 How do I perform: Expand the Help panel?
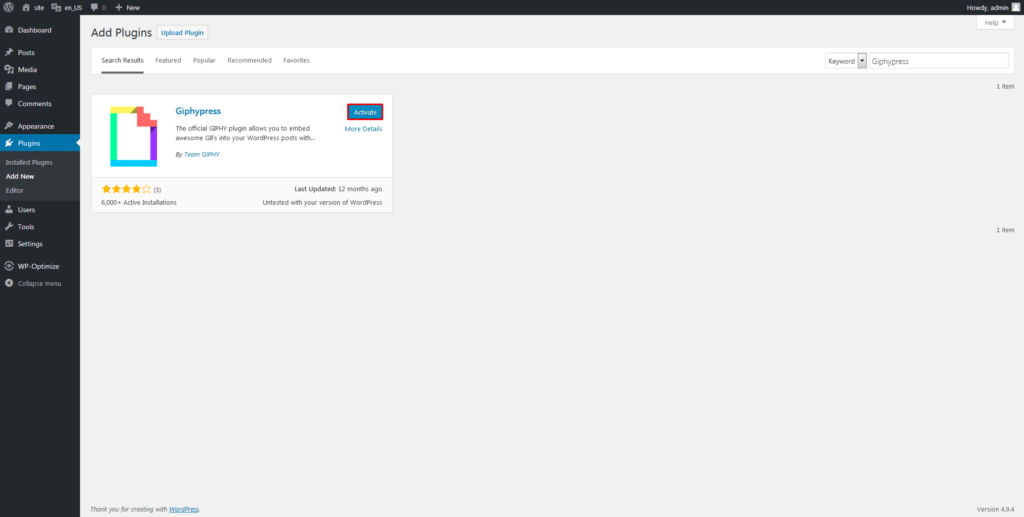coord(995,22)
